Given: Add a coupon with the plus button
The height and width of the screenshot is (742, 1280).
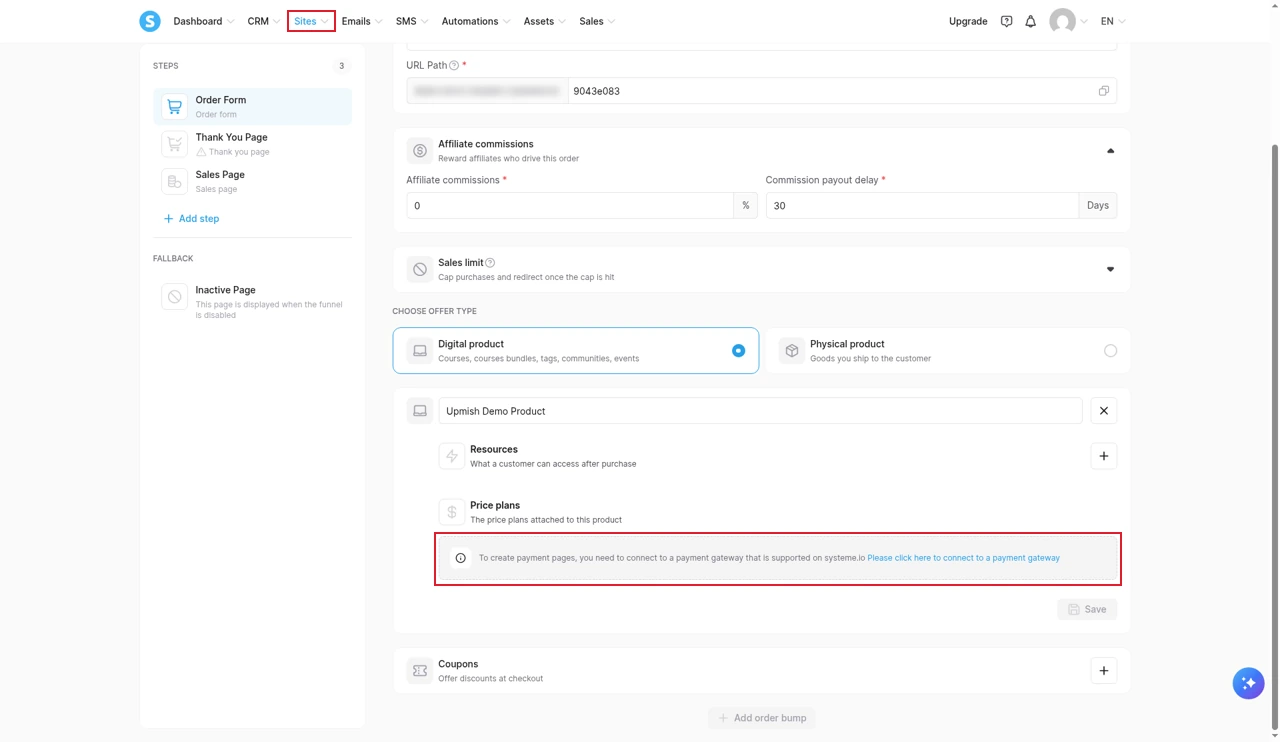Looking at the screenshot, I should 1104,671.
